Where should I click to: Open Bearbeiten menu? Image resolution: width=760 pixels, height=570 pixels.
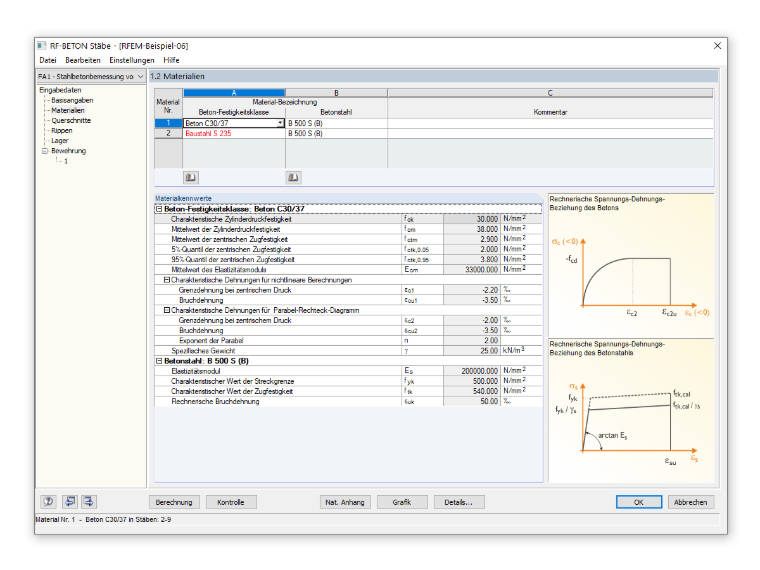[x=83, y=60]
